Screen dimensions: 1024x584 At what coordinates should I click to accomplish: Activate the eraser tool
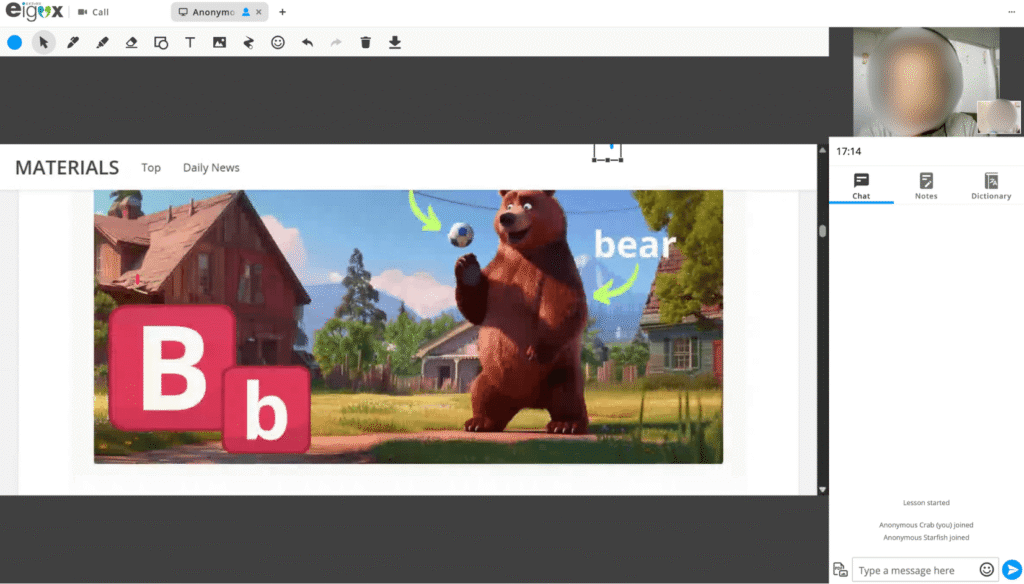[131, 42]
